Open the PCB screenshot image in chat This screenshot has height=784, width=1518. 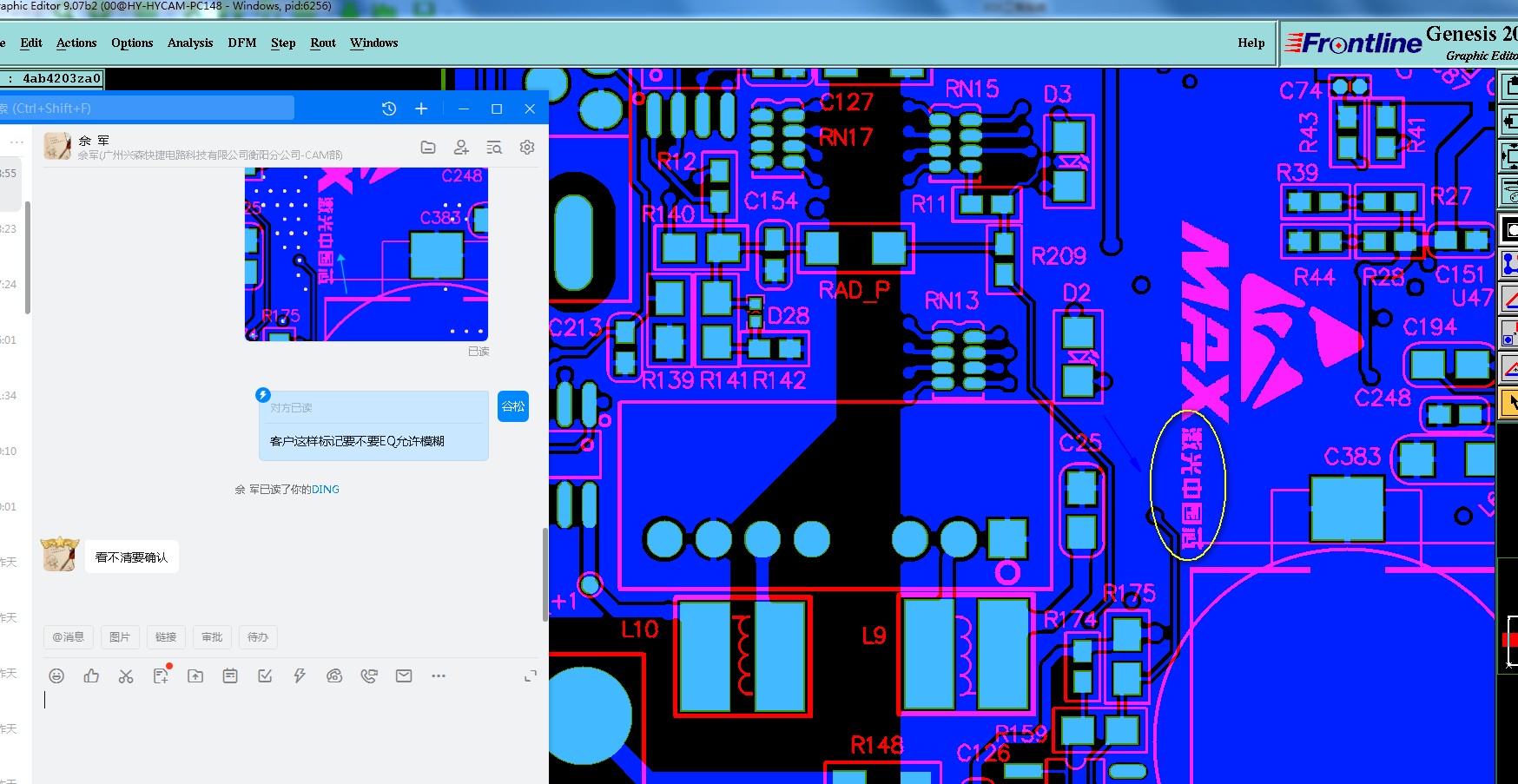[366, 254]
